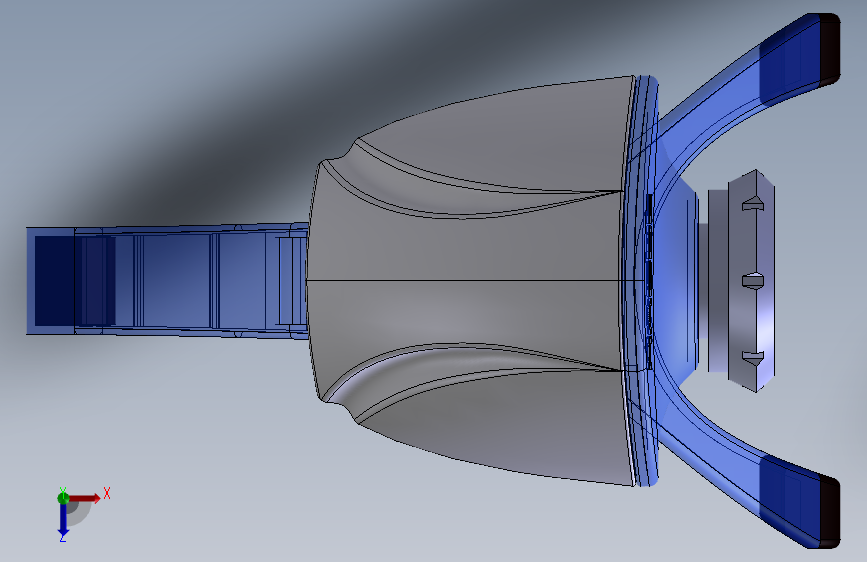Viewport: 867px width, 562px height.
Task: Select the blue dome between the curved arms
Action: click(676, 281)
